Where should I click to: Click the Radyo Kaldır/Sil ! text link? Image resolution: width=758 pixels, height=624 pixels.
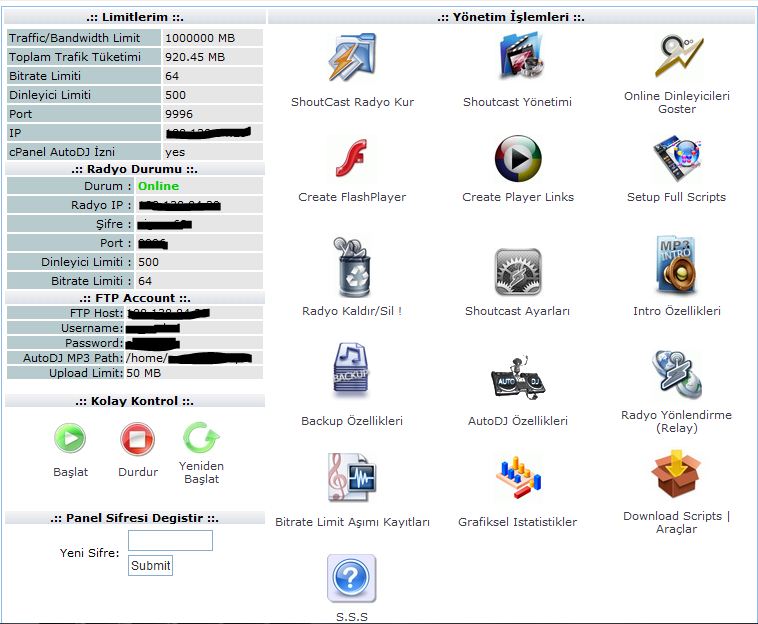pyautogui.click(x=352, y=311)
